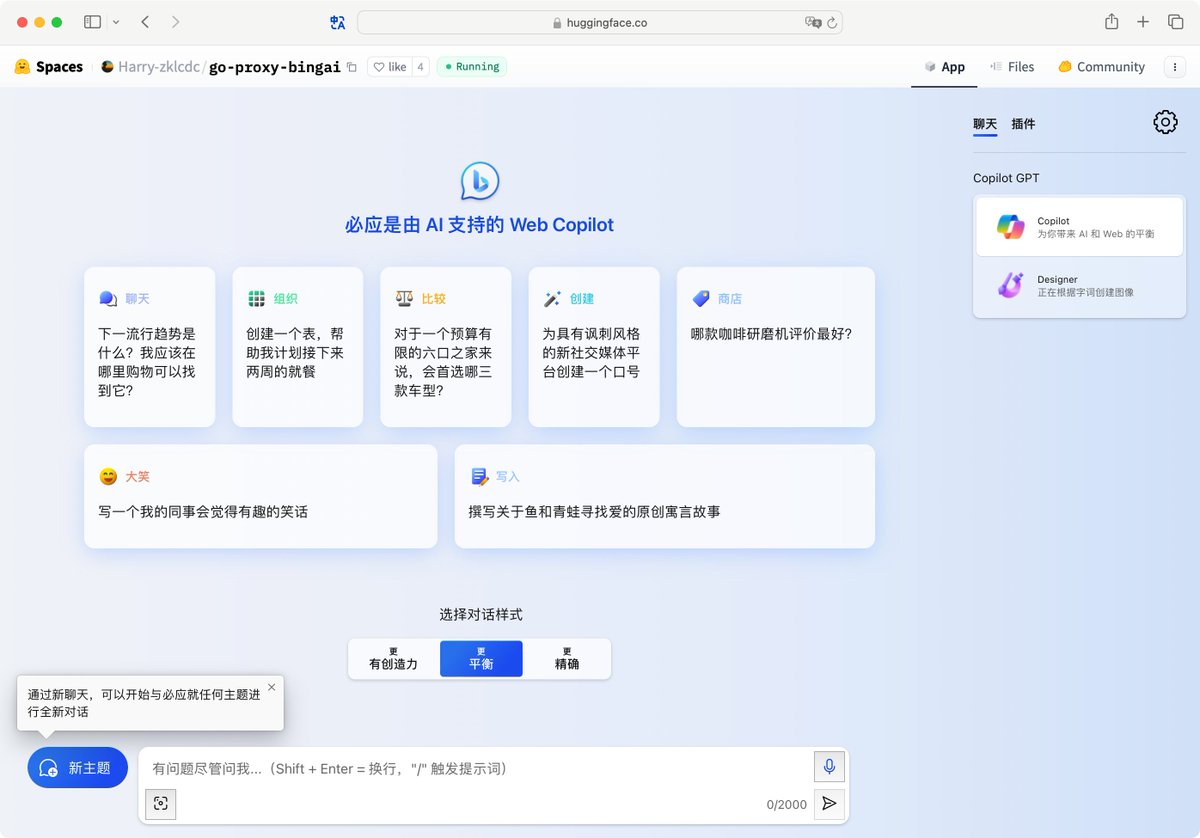Click the notepad pencil icon on 写入 card

click(480, 477)
